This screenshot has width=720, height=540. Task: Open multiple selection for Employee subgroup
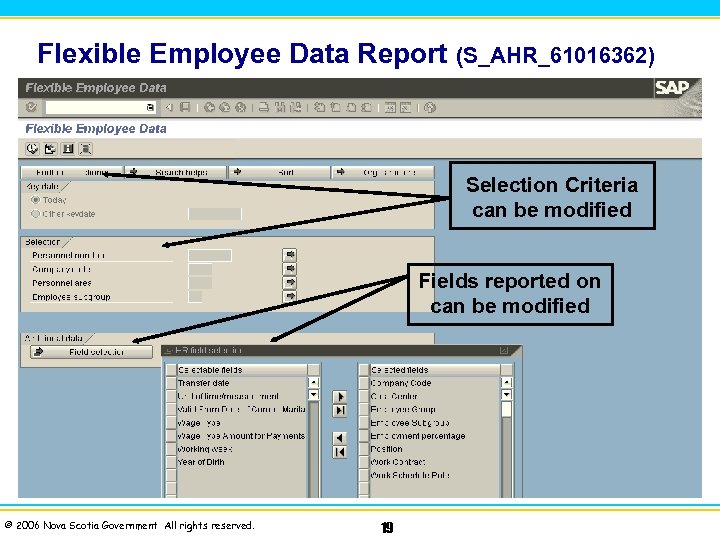coord(290,296)
